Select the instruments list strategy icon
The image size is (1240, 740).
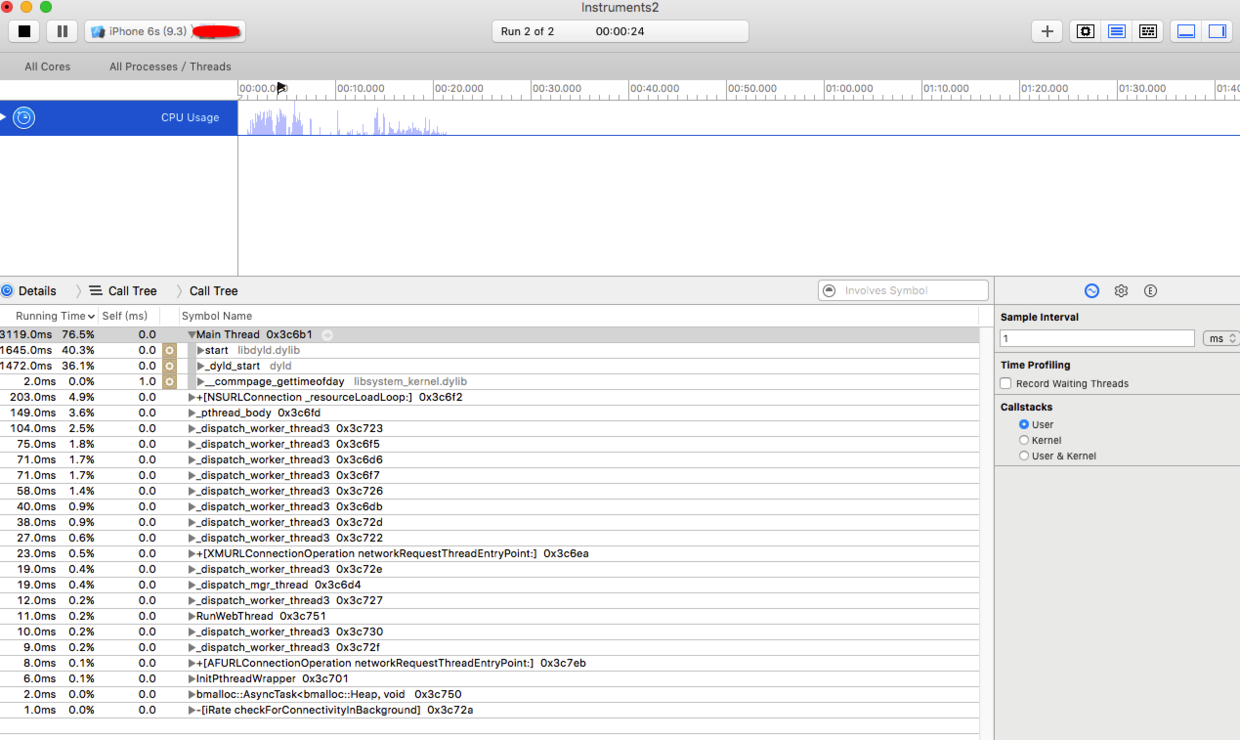pyautogui.click(x=1116, y=31)
